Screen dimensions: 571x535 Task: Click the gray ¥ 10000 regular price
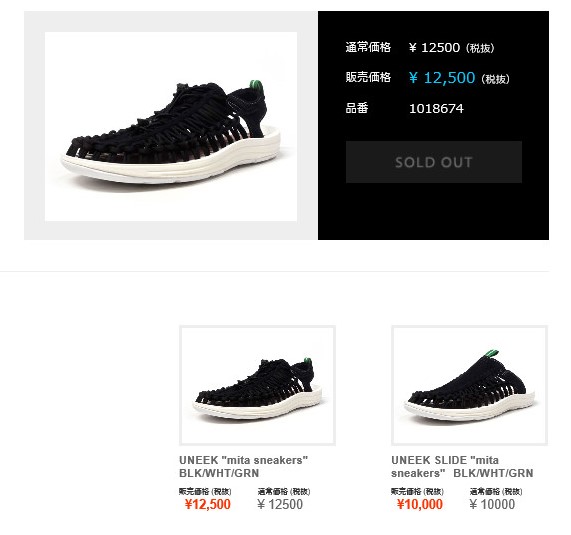coord(492,504)
